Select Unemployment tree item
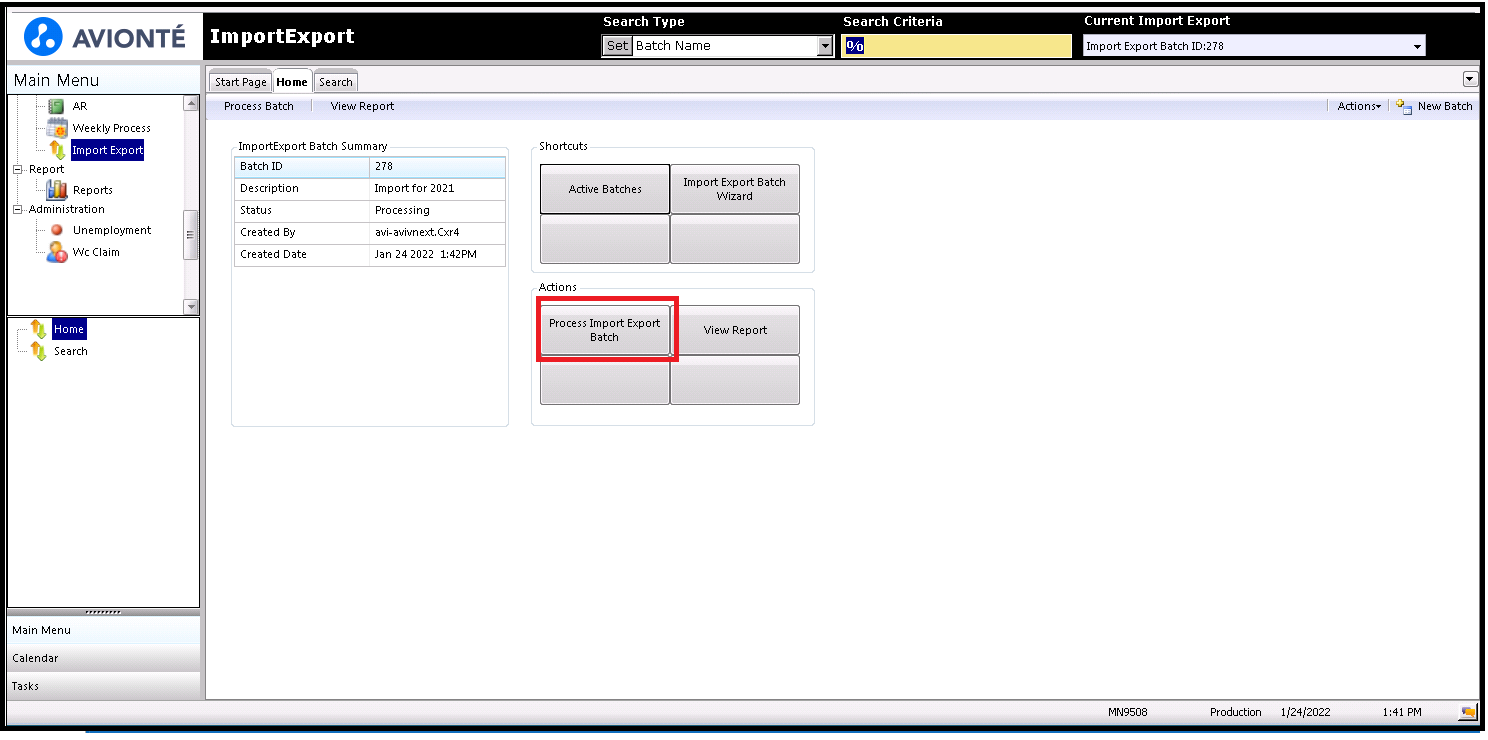 (112, 230)
